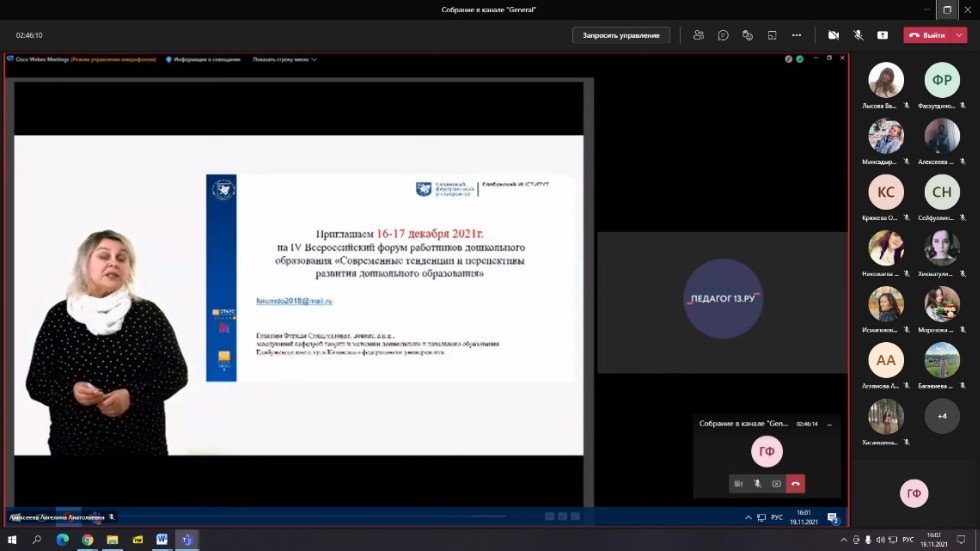Toggle the microphone in the mini call window

[757, 483]
